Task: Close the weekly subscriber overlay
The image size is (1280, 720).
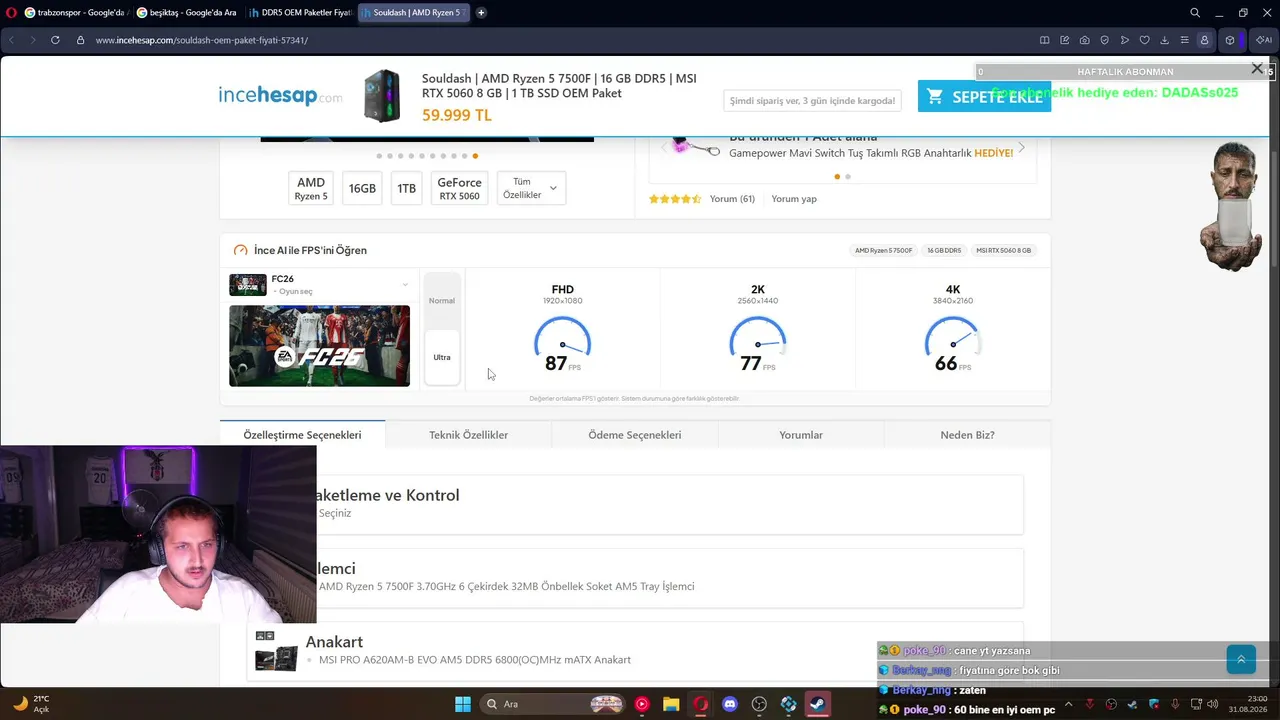Action: (x=1257, y=69)
